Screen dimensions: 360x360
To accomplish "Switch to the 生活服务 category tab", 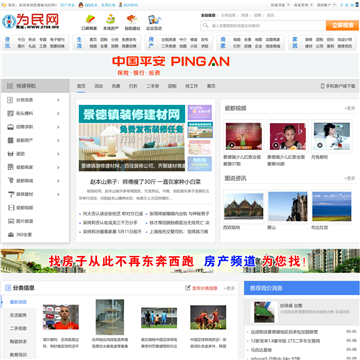I will point(18,315).
